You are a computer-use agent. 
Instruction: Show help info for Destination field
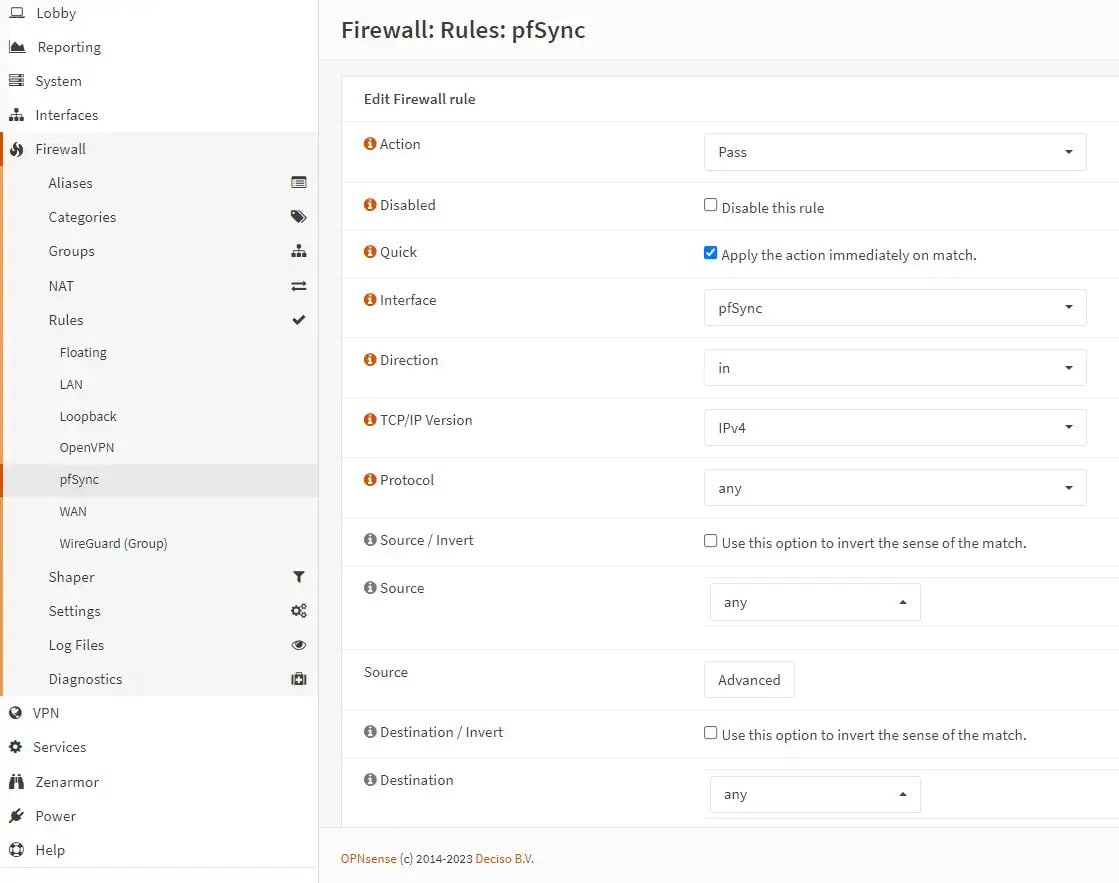click(370, 779)
